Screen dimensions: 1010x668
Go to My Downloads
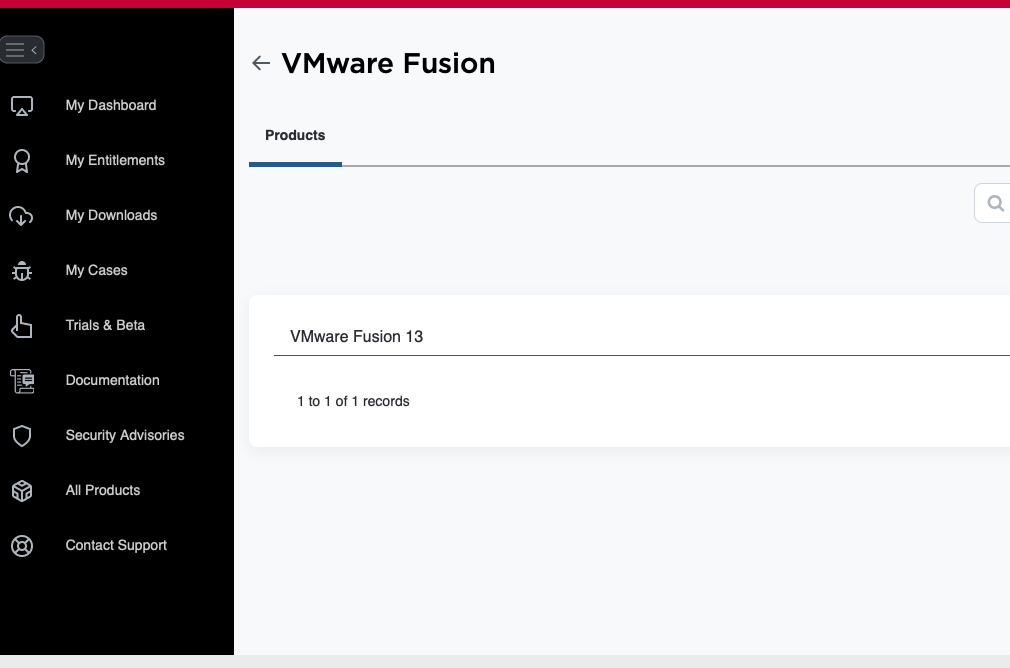tap(111, 215)
